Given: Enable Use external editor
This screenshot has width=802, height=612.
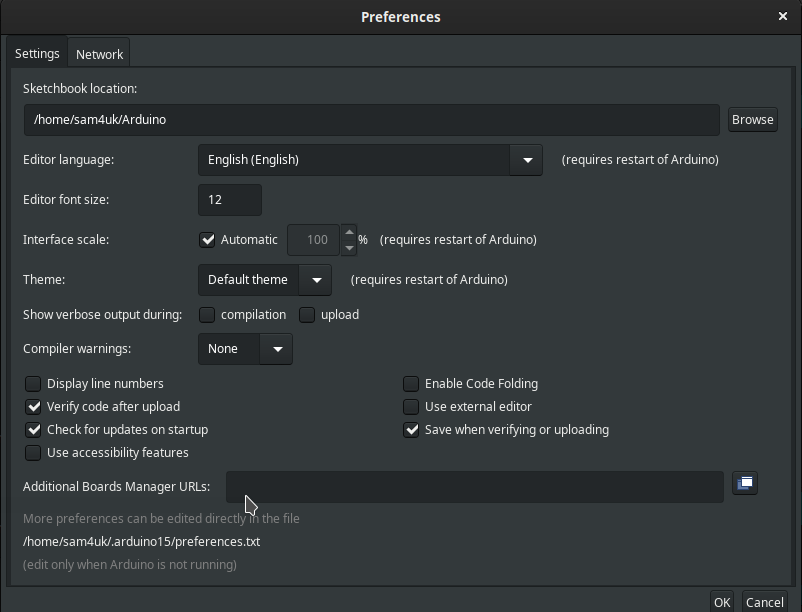Looking at the screenshot, I should coord(411,406).
